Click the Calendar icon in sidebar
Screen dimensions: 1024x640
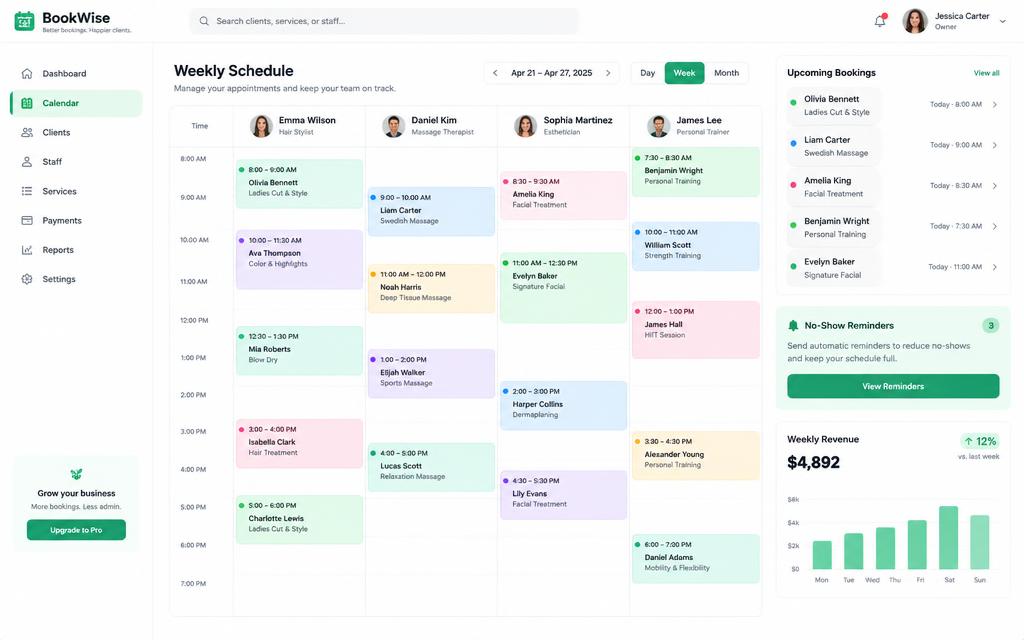(x=27, y=103)
